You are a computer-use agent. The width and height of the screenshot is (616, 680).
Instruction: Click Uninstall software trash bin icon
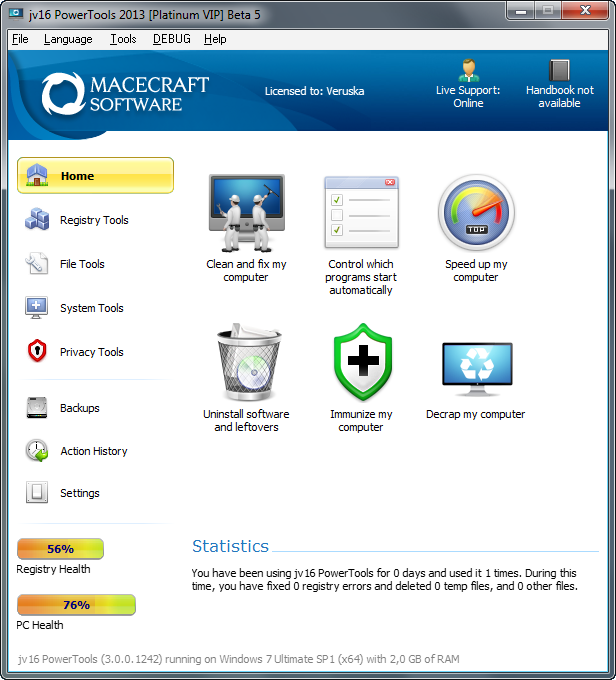tap(249, 362)
